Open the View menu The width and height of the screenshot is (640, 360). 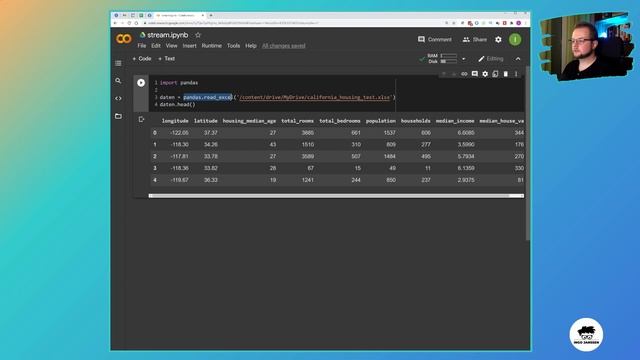(171, 46)
